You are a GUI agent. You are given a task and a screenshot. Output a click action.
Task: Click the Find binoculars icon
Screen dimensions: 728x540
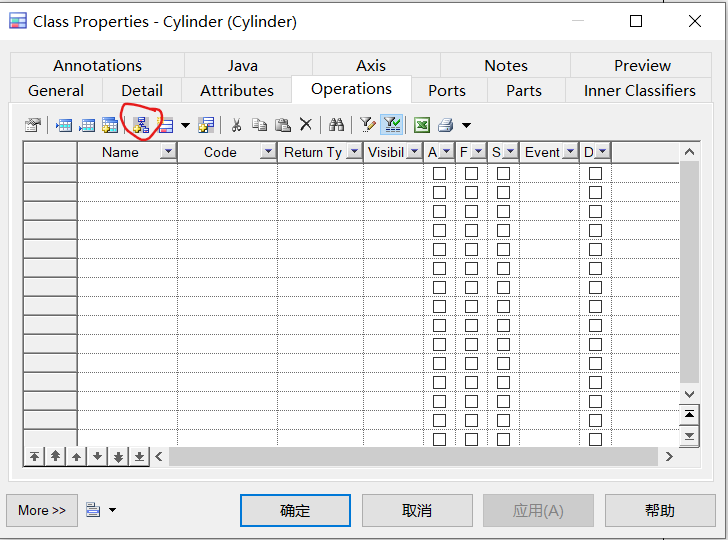tap(336, 125)
